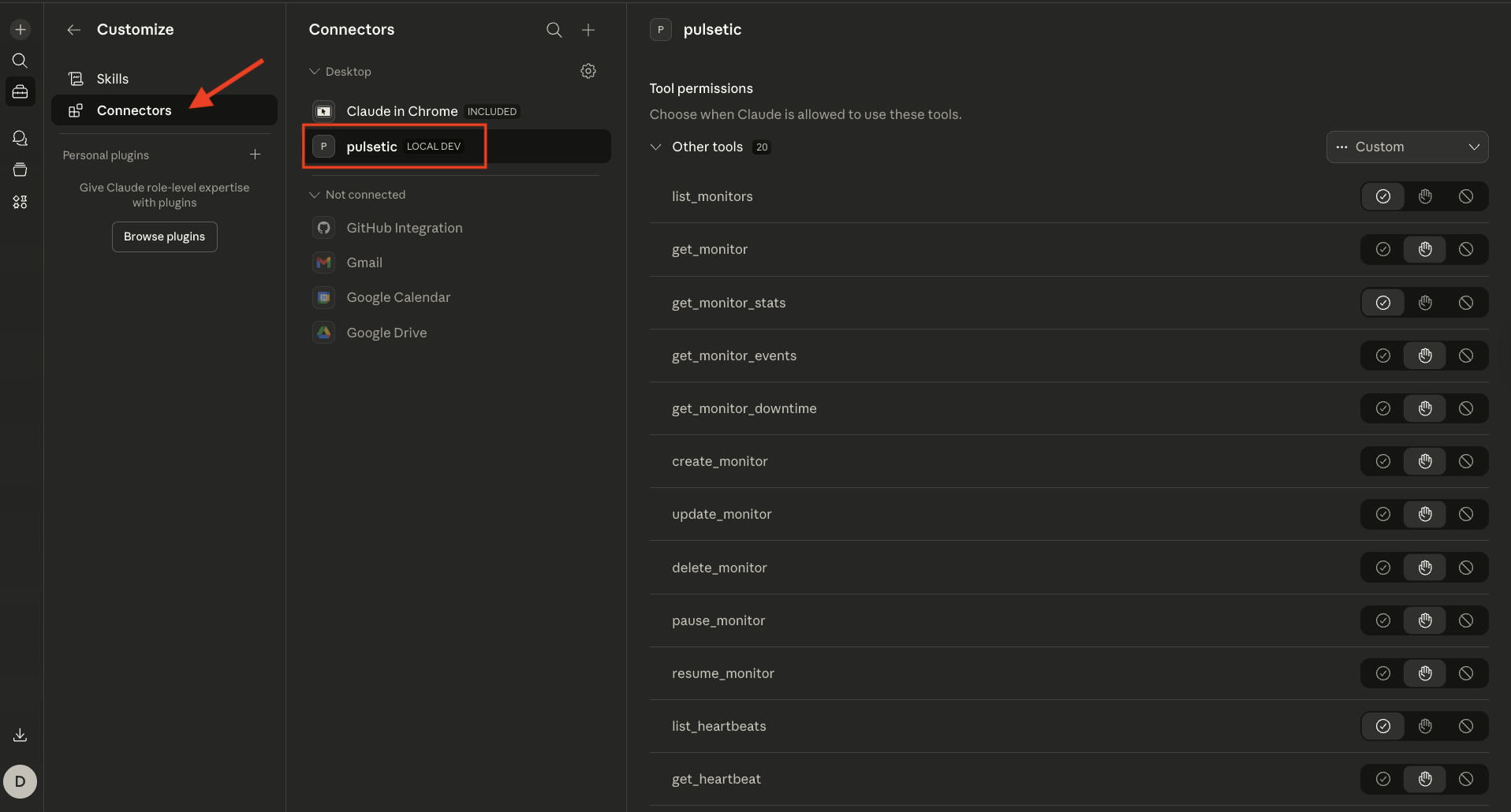The width and height of the screenshot is (1511, 812).
Task: Block the create_monitor tool
Action: coord(1466,461)
